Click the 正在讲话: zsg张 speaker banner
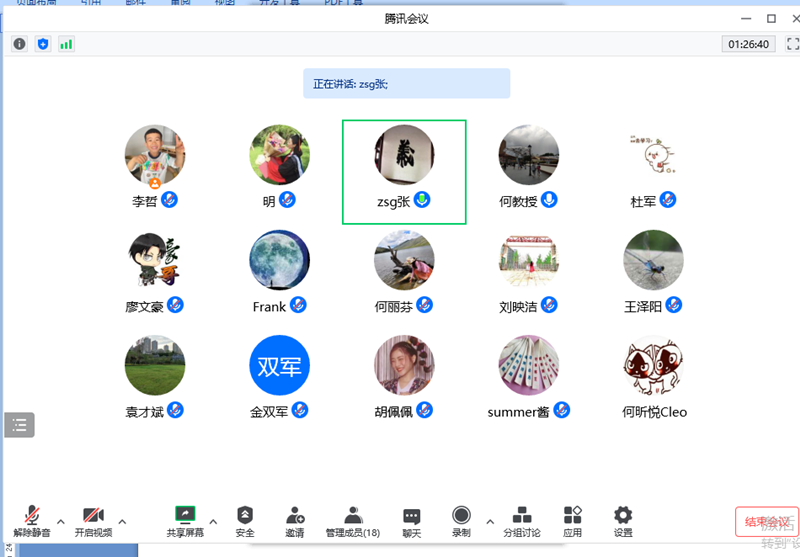The image size is (800, 557). click(x=407, y=84)
